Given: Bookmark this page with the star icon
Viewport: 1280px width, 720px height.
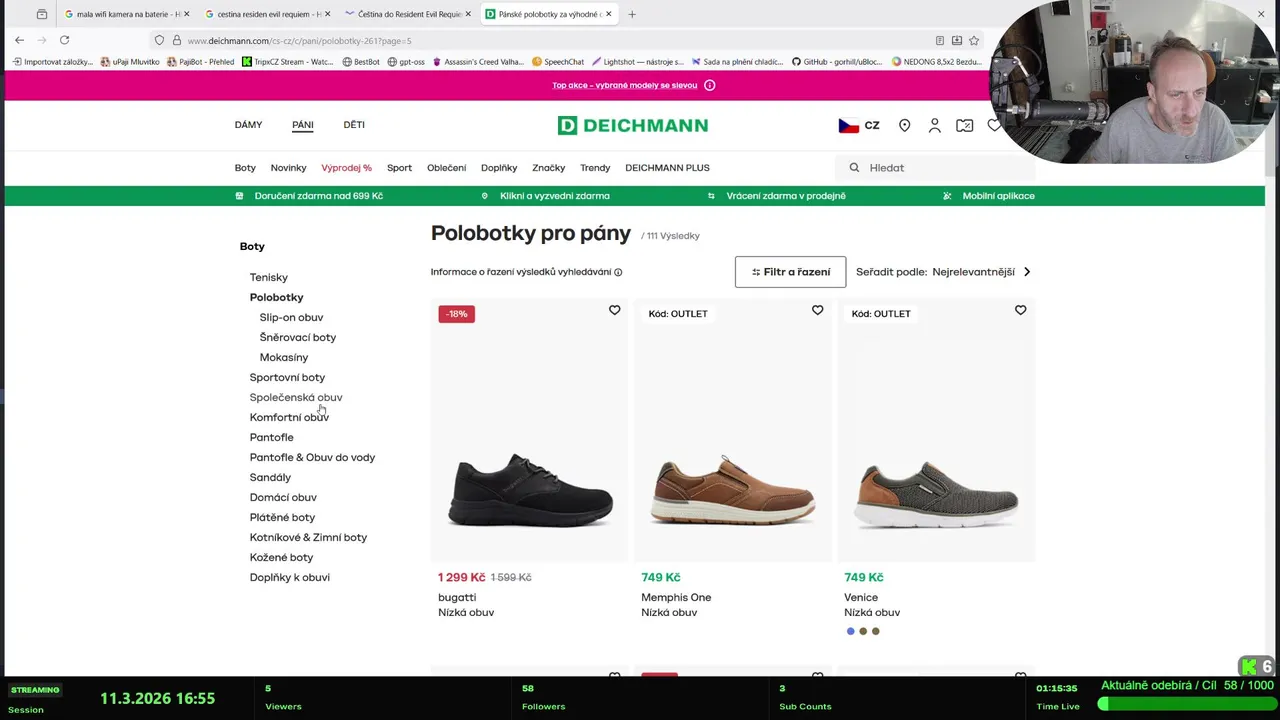Looking at the screenshot, I should 974,41.
